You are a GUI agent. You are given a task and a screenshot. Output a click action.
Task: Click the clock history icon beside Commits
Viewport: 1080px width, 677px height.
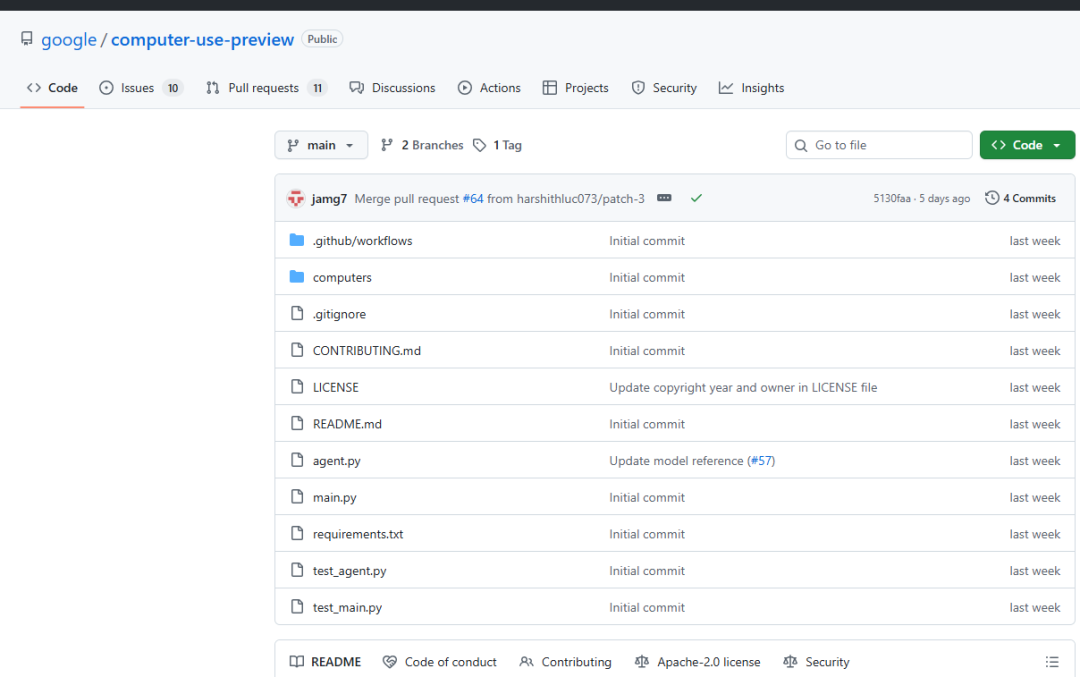click(992, 198)
